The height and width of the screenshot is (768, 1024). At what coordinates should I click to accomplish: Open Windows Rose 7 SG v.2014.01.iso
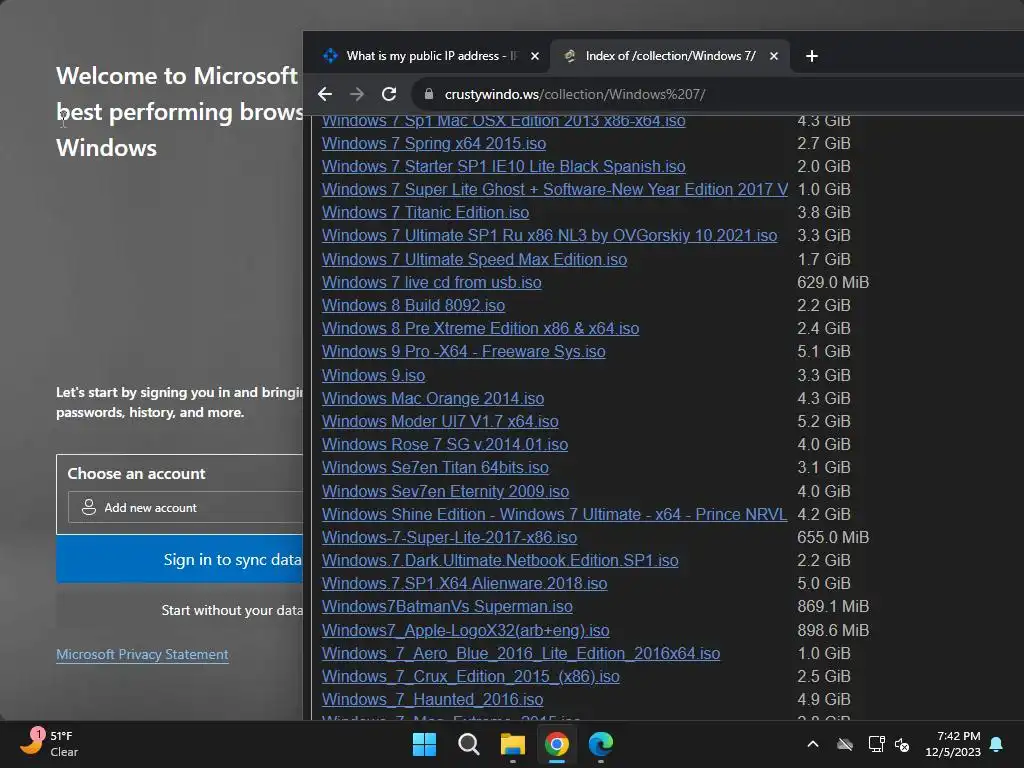point(445,444)
